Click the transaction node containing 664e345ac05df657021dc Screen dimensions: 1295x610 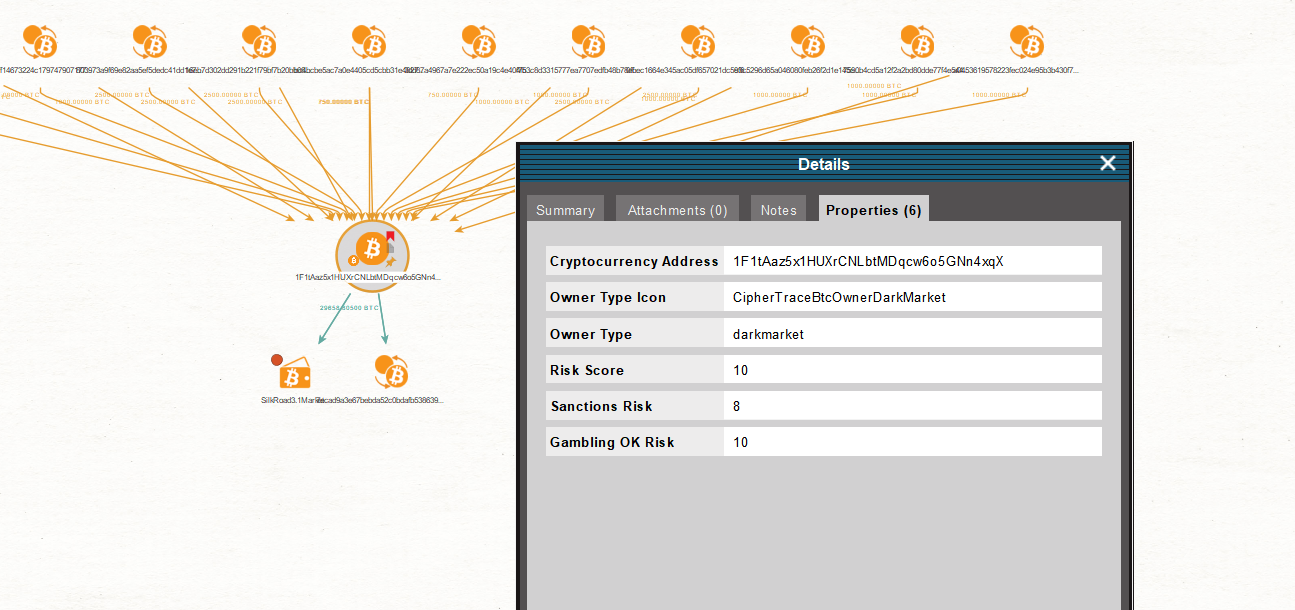coord(699,42)
